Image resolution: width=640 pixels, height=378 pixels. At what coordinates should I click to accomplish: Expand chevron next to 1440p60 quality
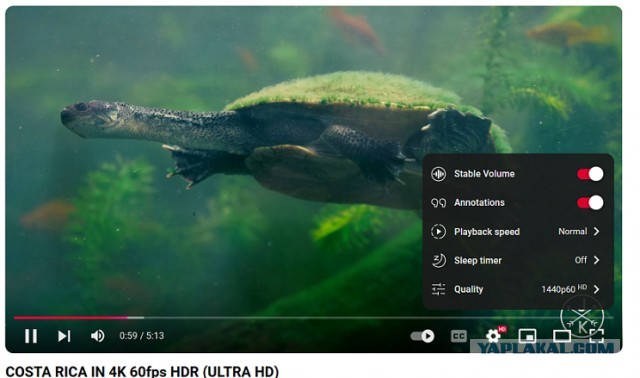(596, 289)
